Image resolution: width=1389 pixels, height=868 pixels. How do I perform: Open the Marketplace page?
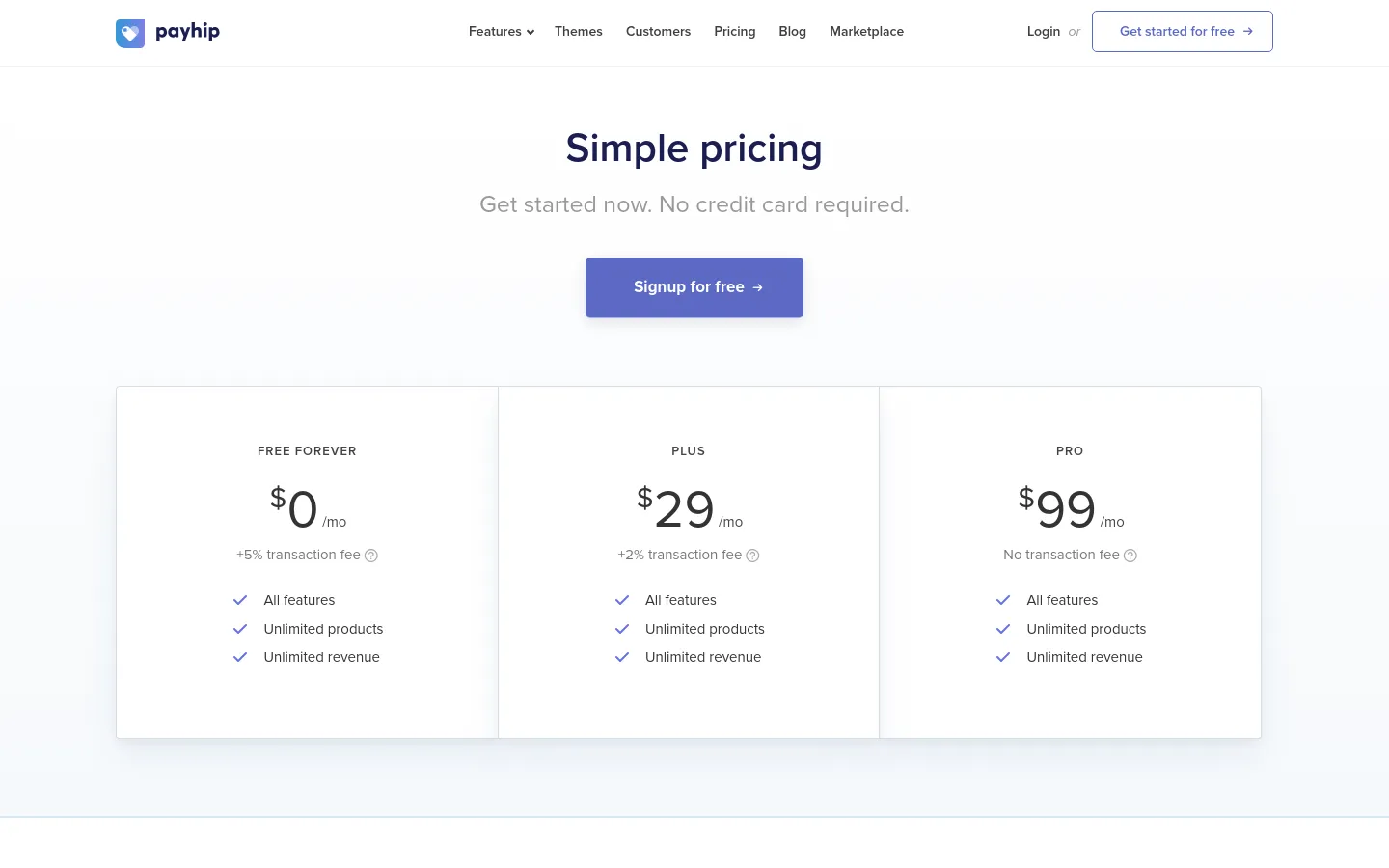pos(866,32)
